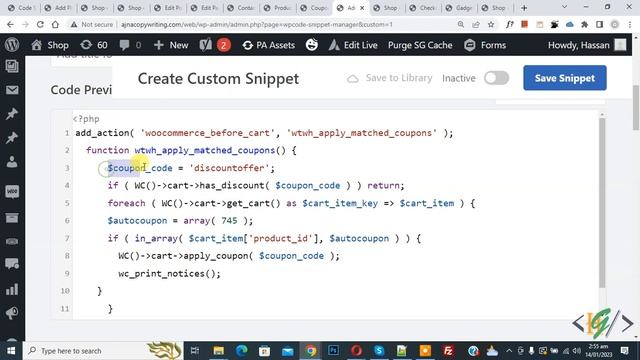This screenshot has width=640, height=360.
Task: Open the New content menu
Action: click(x=171, y=45)
